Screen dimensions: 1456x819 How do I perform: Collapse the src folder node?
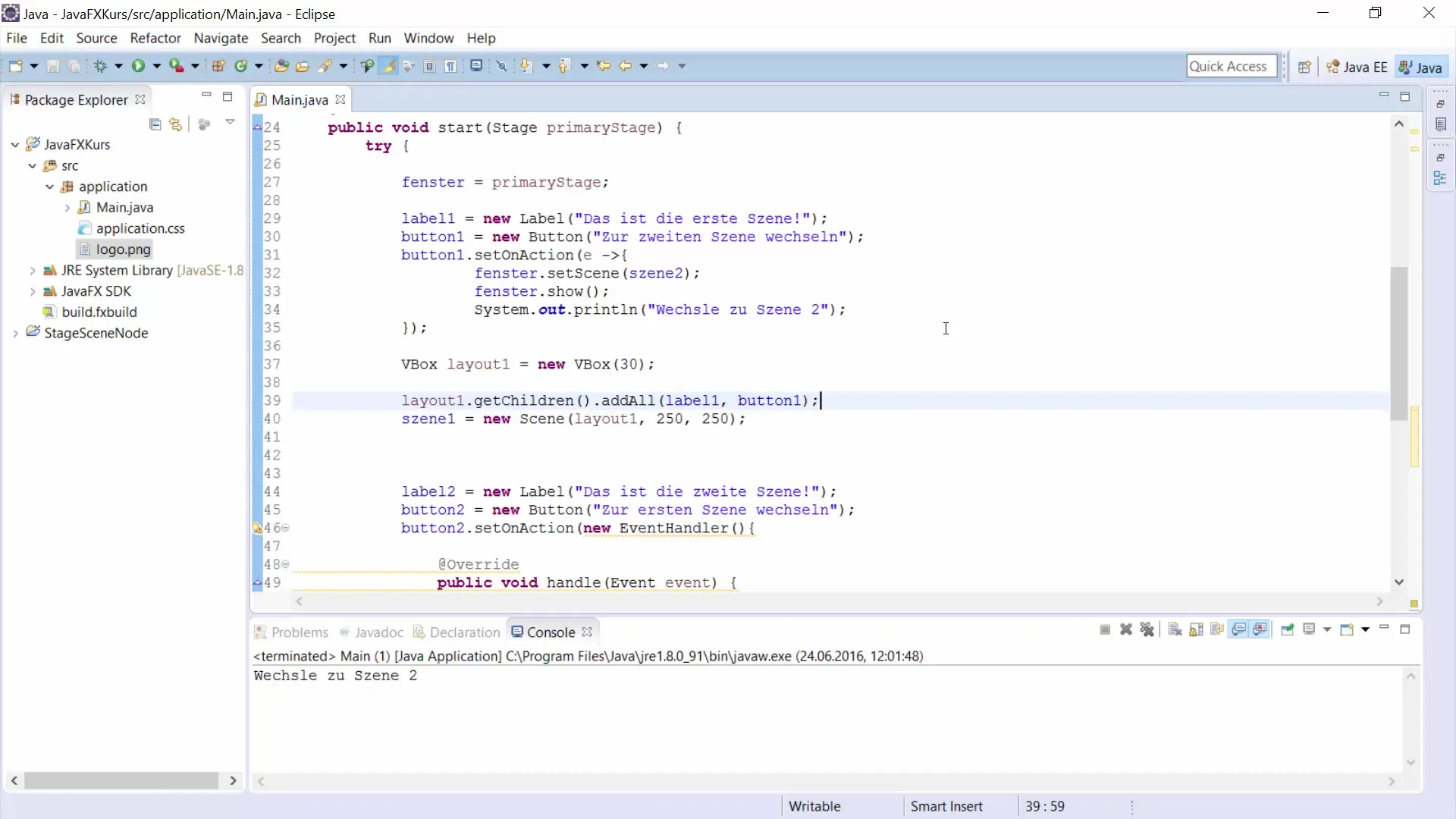coord(32,165)
